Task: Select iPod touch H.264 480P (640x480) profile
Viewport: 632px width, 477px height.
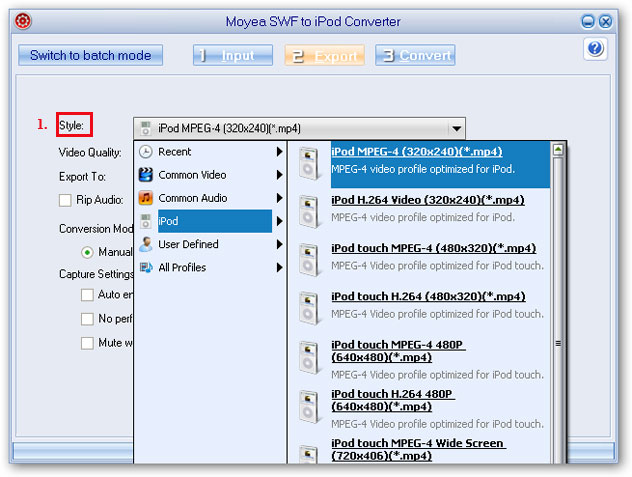Action: tap(393, 400)
